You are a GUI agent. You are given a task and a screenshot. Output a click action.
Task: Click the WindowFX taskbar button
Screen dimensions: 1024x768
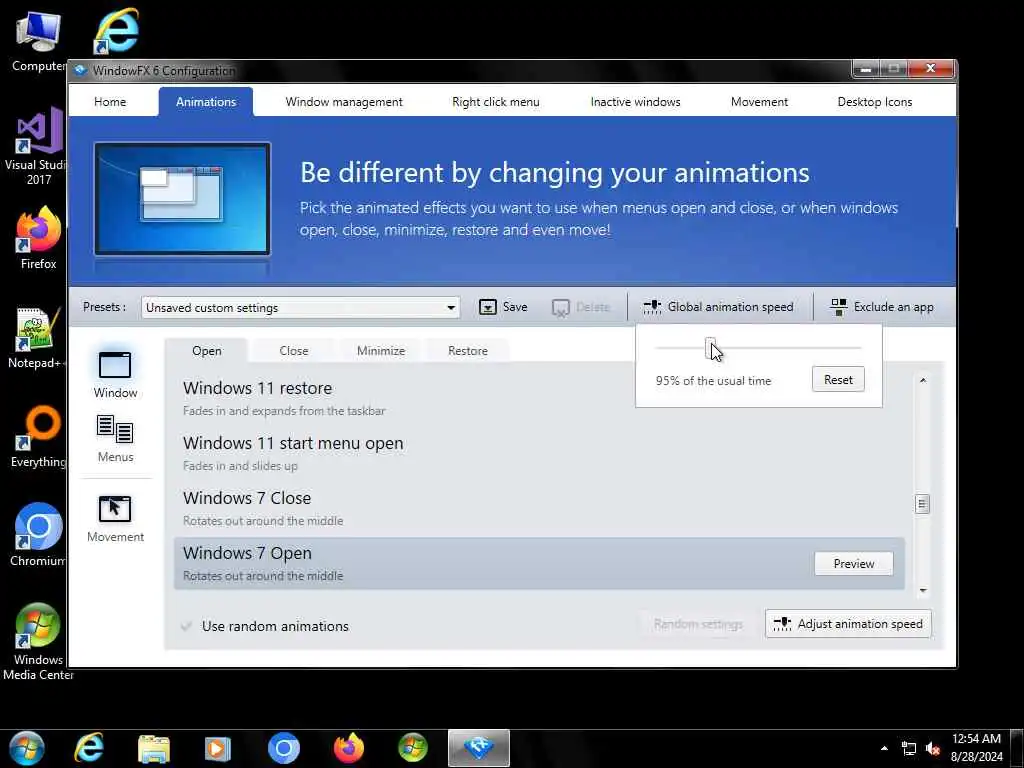click(x=479, y=748)
